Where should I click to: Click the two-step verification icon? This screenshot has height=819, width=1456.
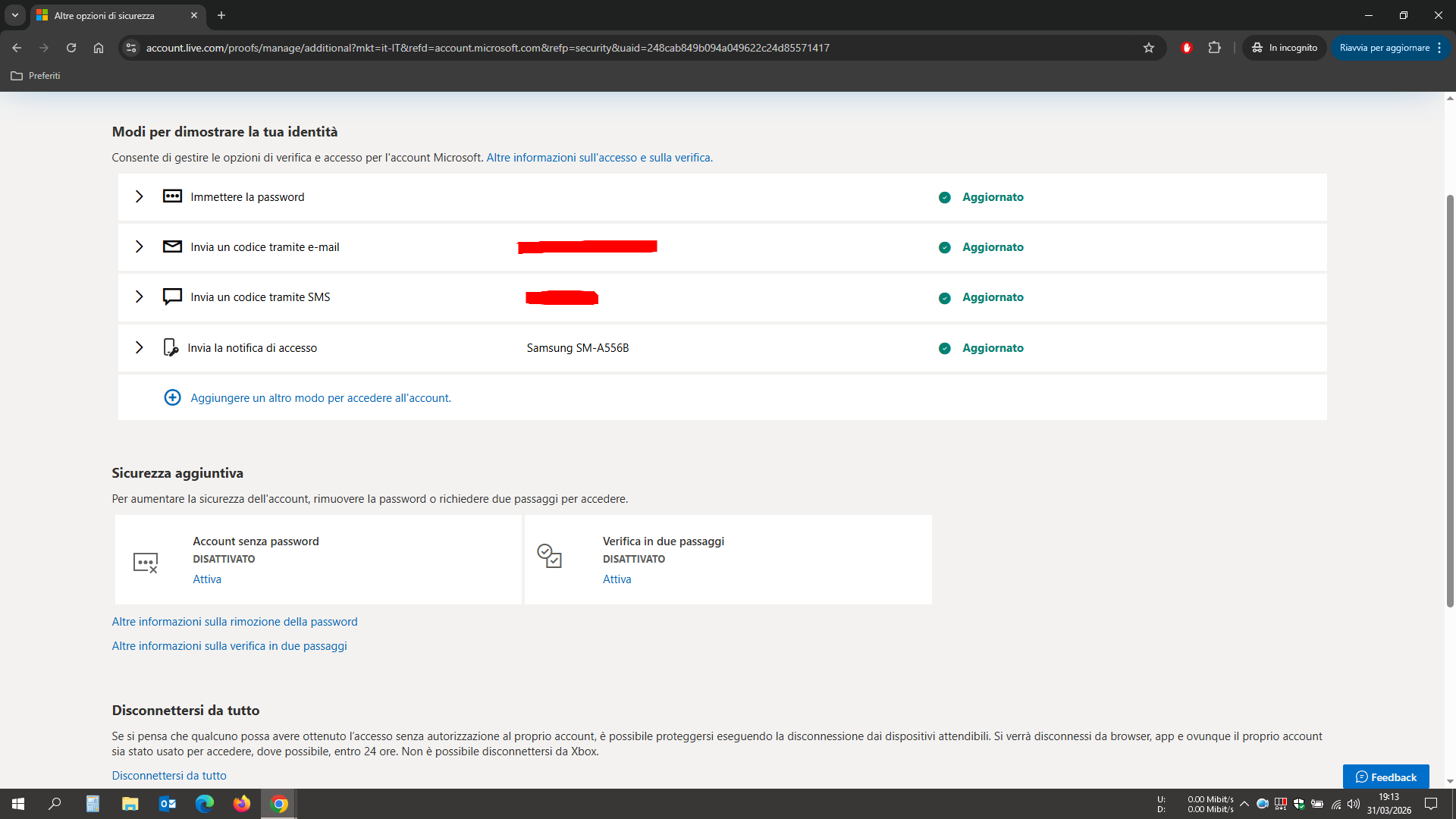549,556
